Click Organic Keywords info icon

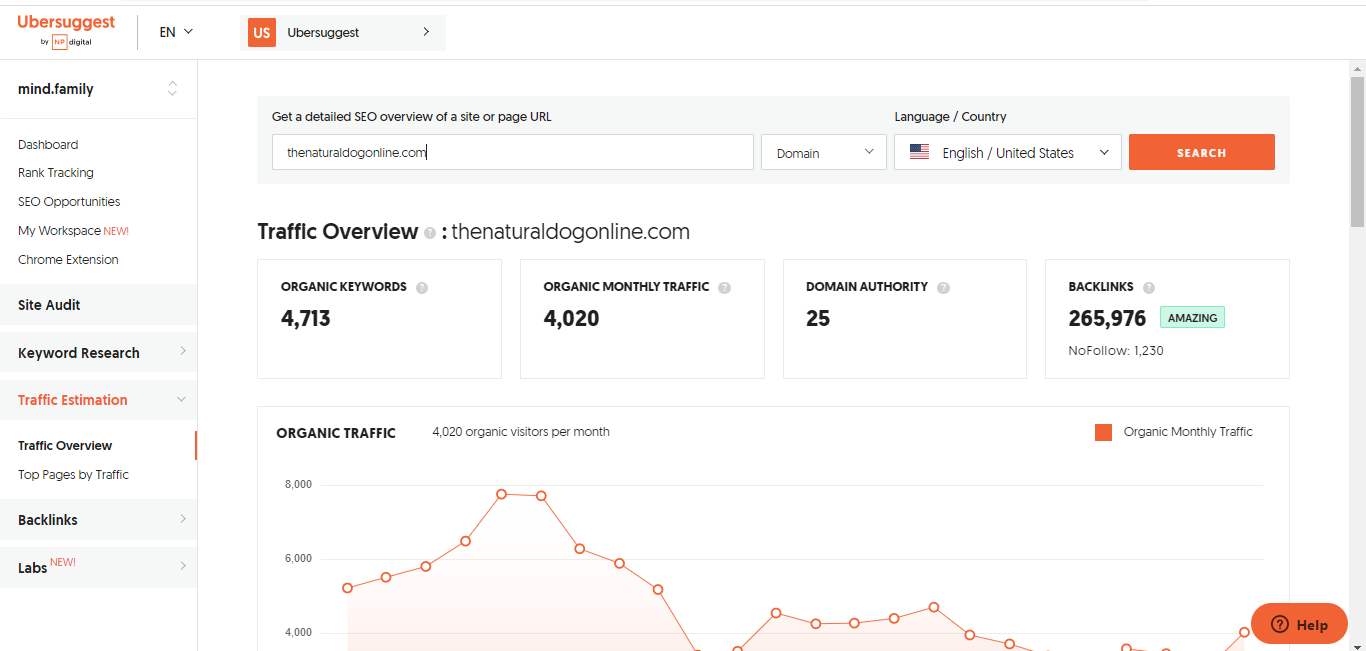pos(422,287)
